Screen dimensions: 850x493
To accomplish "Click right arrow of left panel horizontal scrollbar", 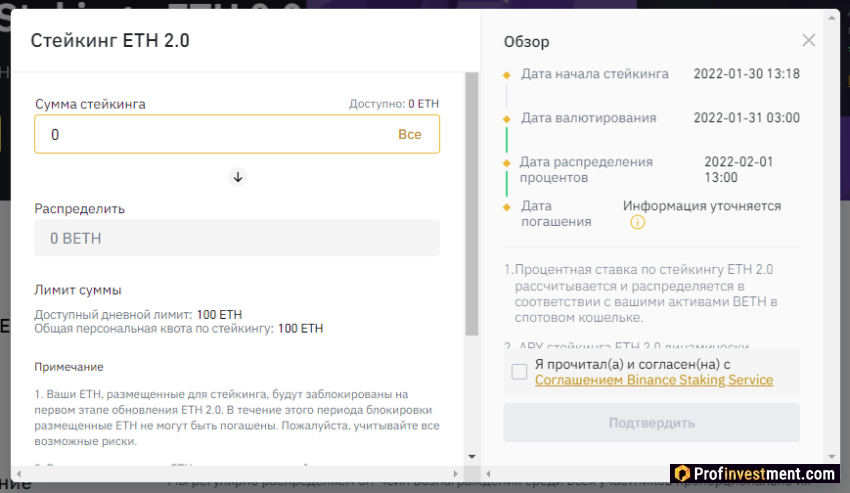I will [x=455, y=473].
